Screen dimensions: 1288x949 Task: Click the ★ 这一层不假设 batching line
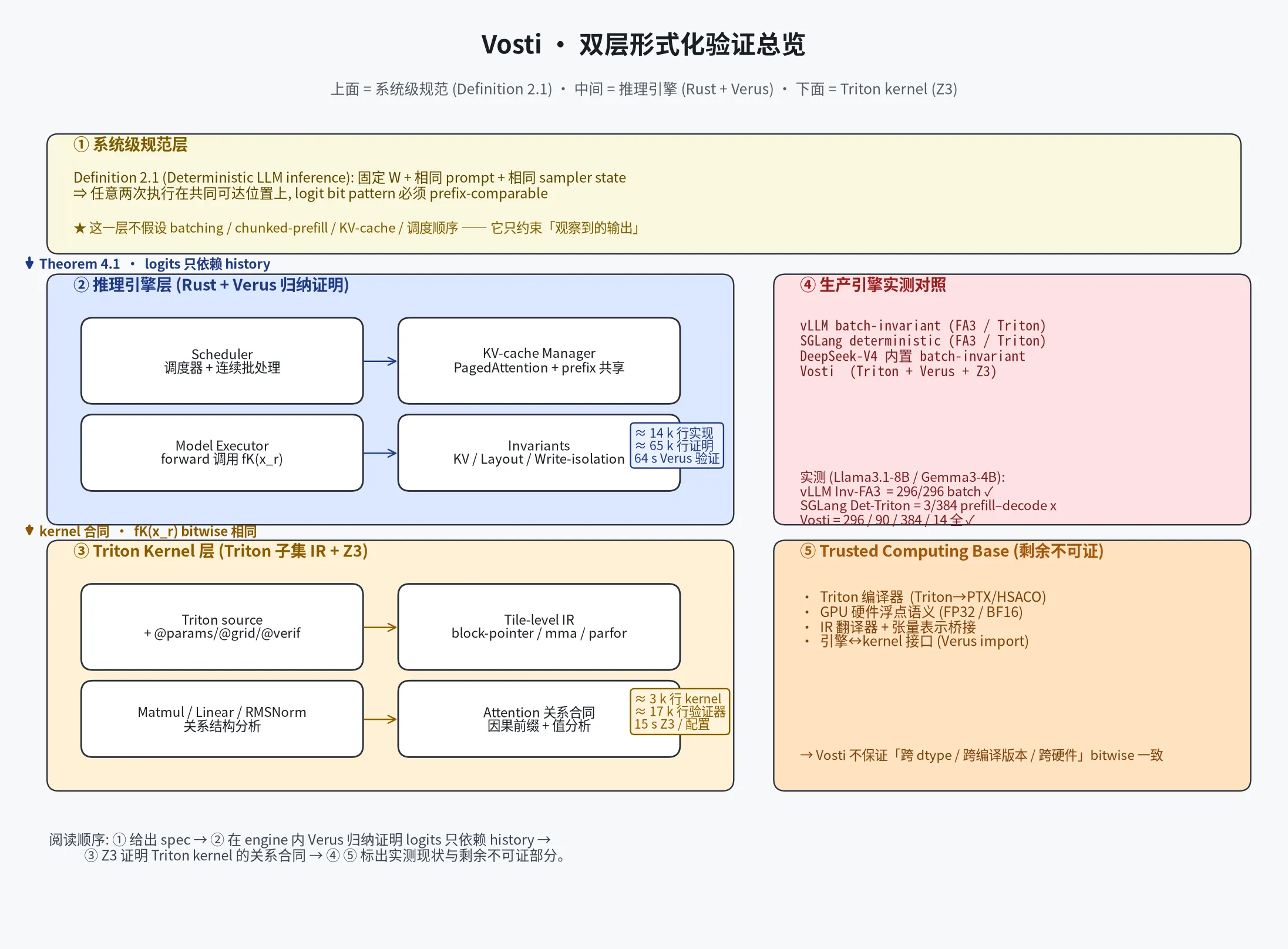tap(356, 228)
